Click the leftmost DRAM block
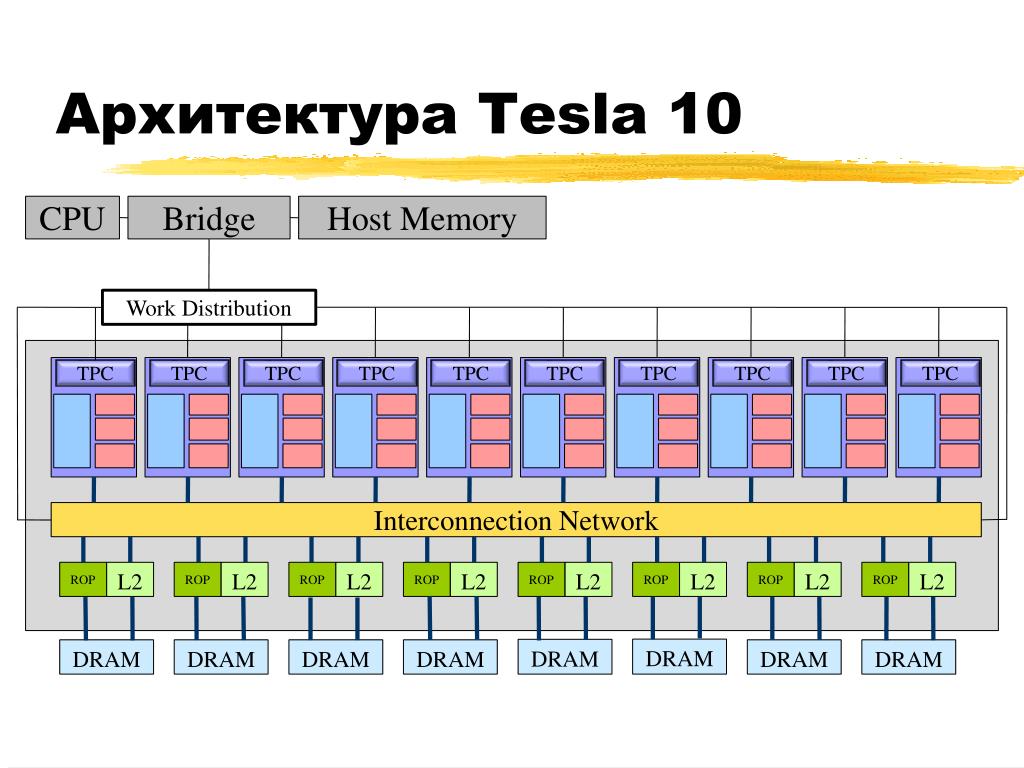This screenshot has width=1024, height=768. pos(106,658)
